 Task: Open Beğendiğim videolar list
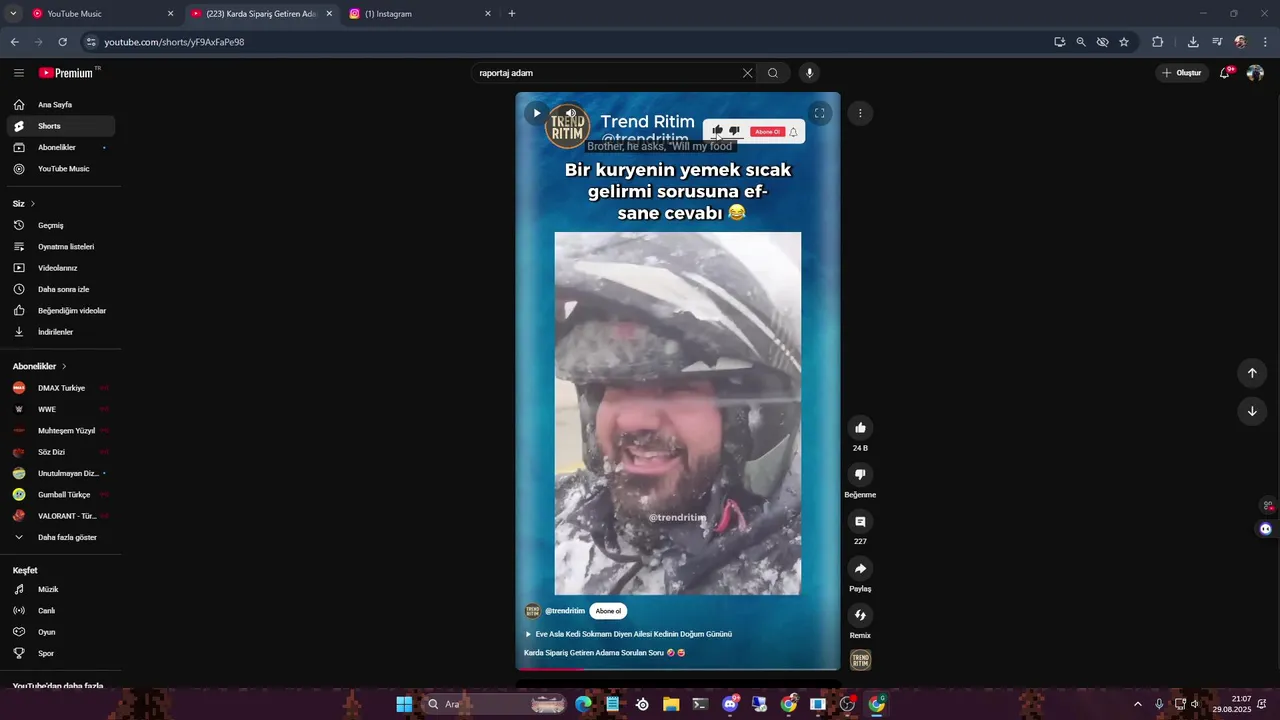point(61,311)
